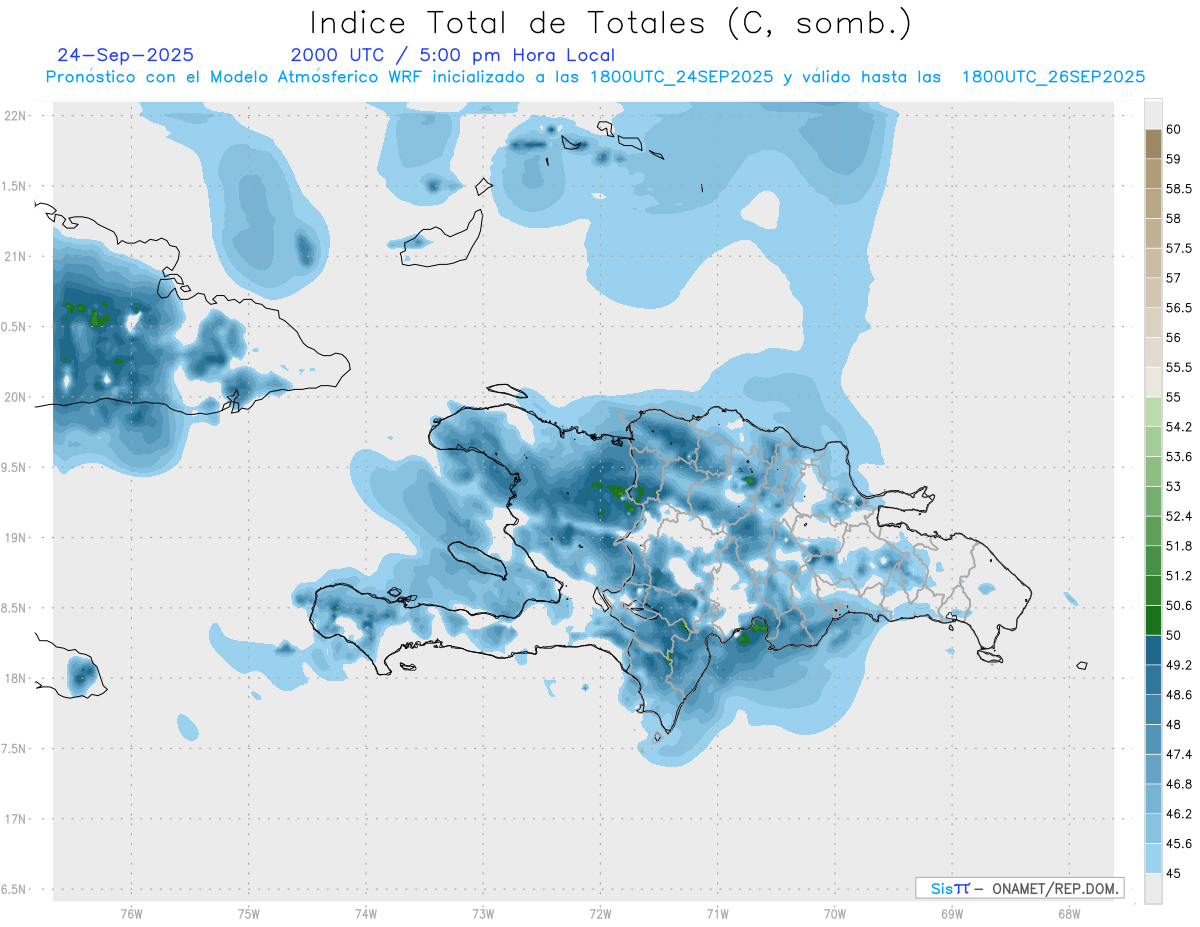
Task: Pick the dark blue swatch between 49.2 and 50
Action: 1153,650
